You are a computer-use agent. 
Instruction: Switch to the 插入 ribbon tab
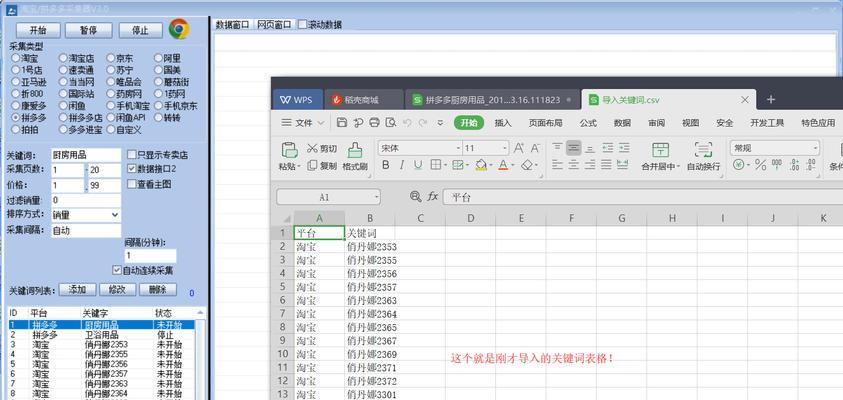pos(503,123)
